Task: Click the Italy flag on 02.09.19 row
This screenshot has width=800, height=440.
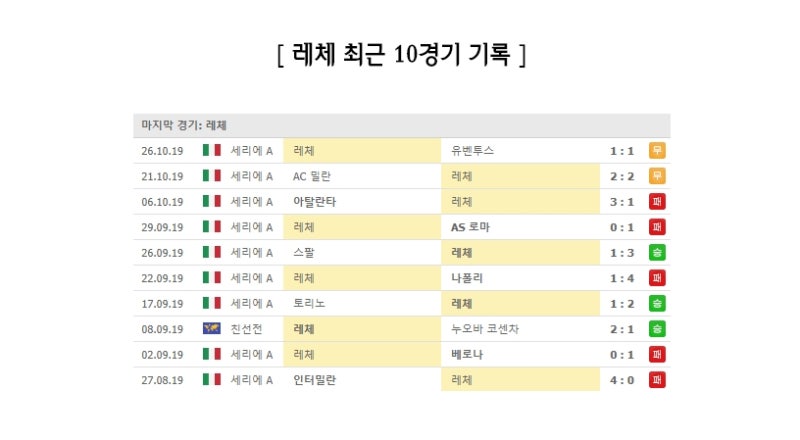Action: click(x=212, y=354)
